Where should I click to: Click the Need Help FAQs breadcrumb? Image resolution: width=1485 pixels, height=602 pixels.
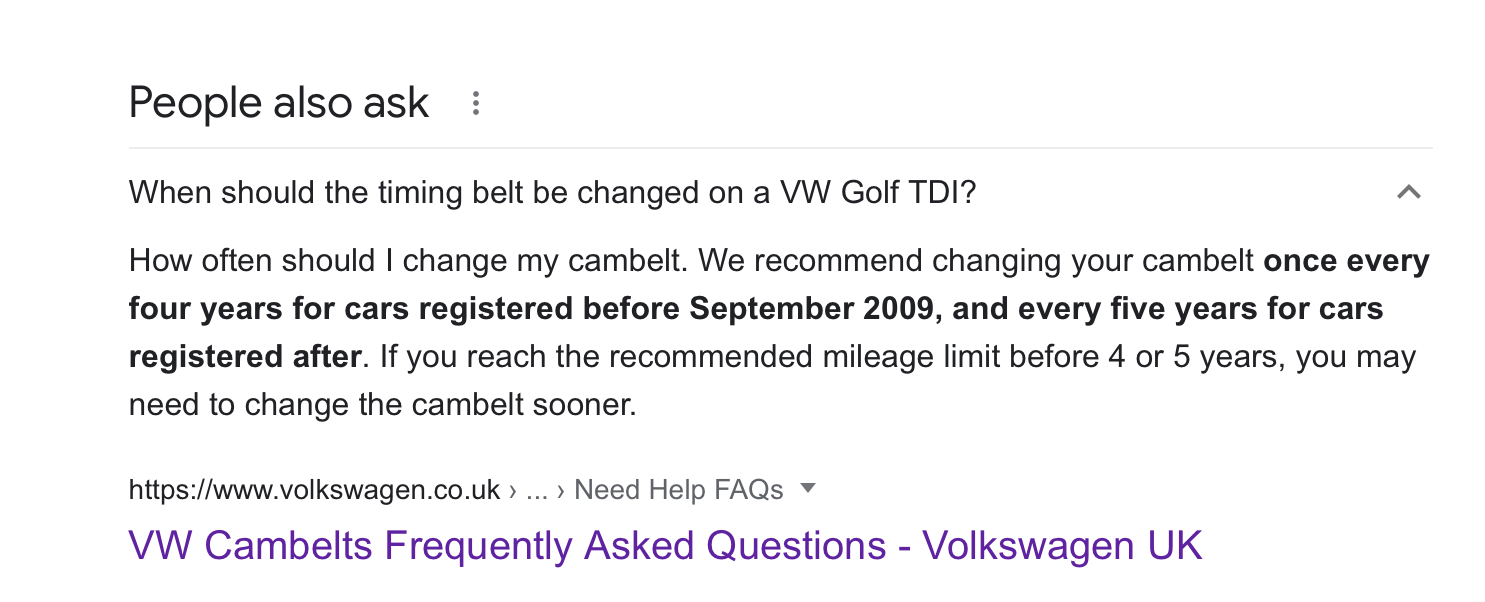coord(679,490)
